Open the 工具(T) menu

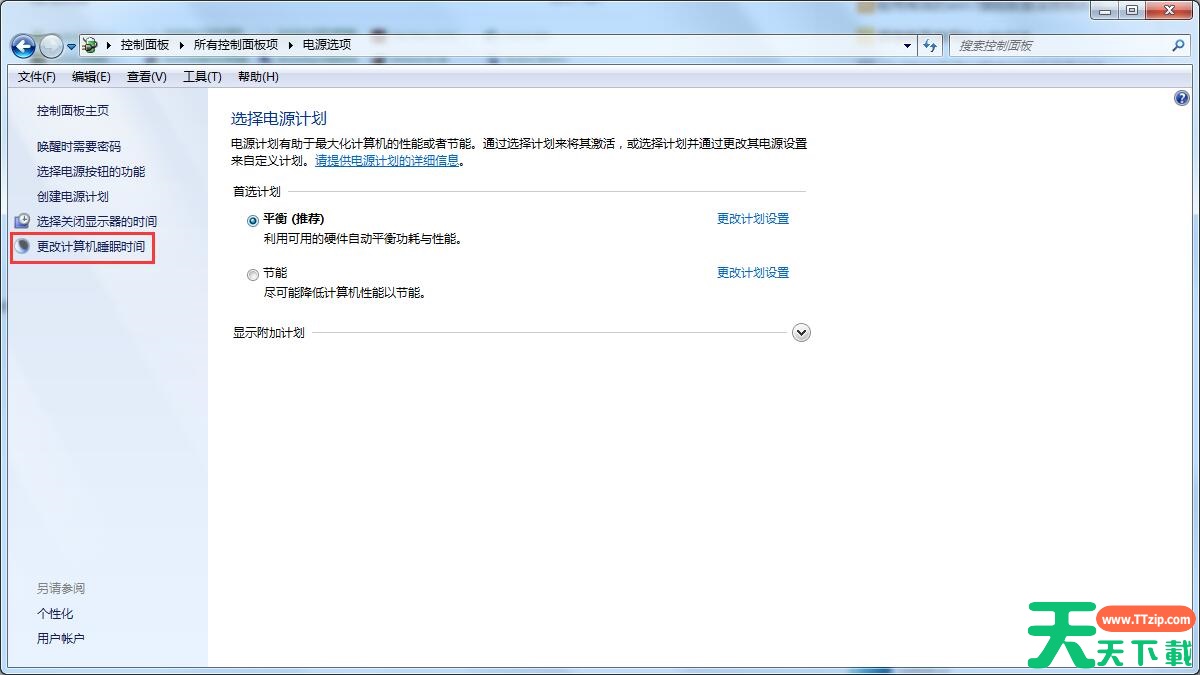point(202,77)
